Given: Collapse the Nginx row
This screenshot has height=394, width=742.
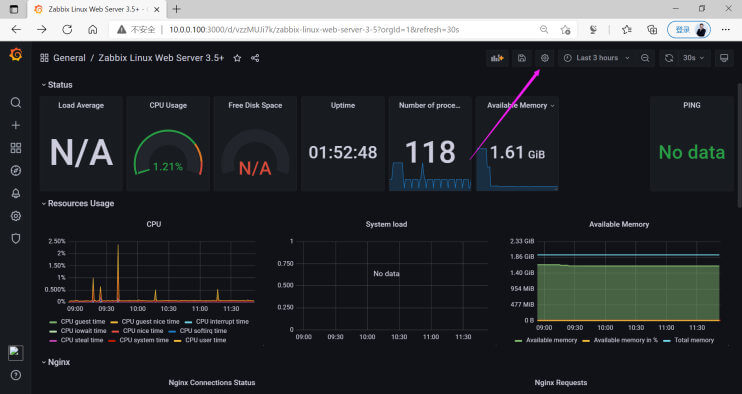Looking at the screenshot, I should [55, 362].
